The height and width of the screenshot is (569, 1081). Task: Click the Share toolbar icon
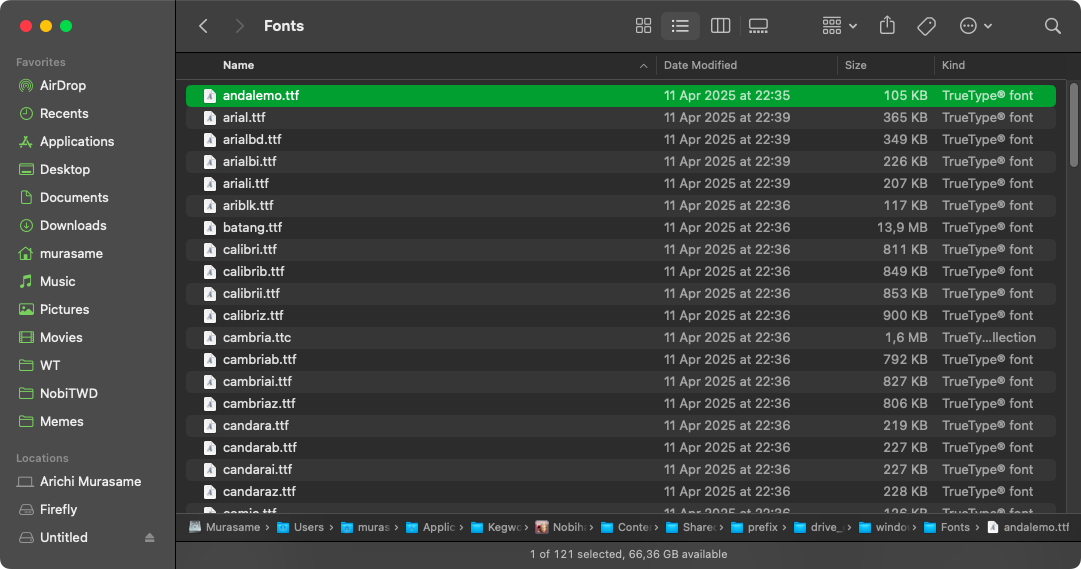(x=887, y=26)
